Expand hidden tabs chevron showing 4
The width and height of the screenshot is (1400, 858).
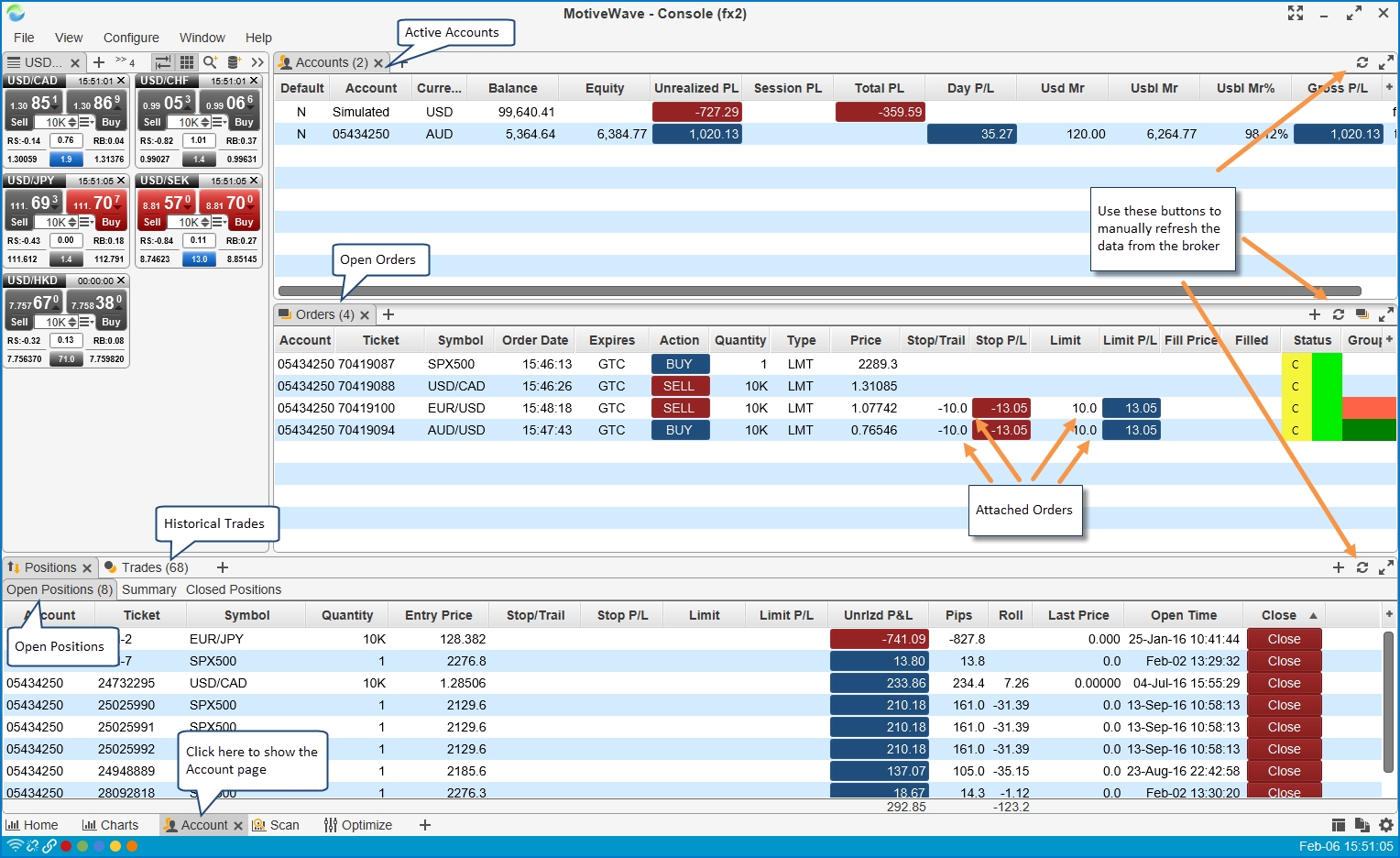tap(125, 61)
